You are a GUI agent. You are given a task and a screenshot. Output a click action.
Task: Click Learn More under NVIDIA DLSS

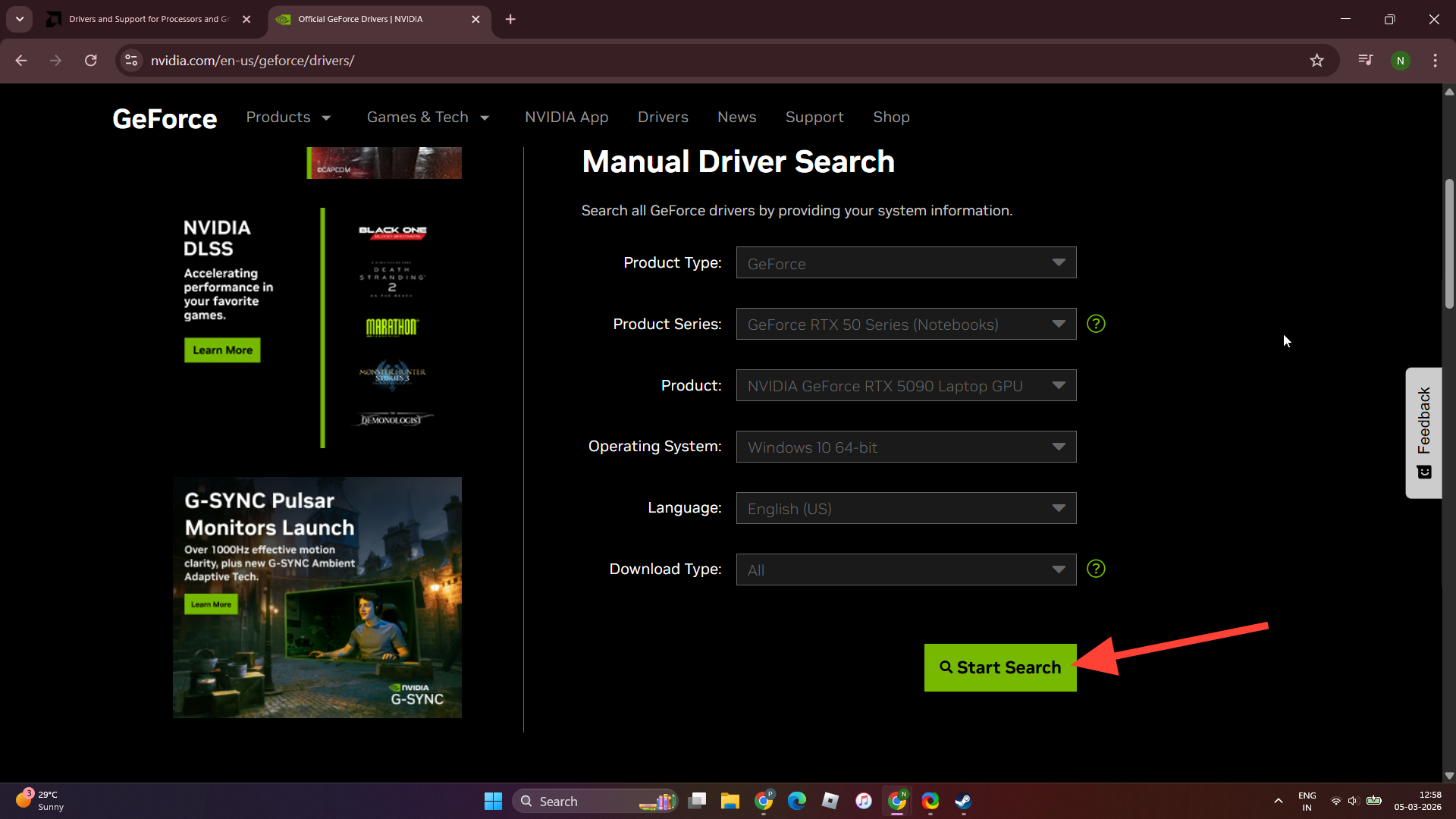pyautogui.click(x=222, y=350)
